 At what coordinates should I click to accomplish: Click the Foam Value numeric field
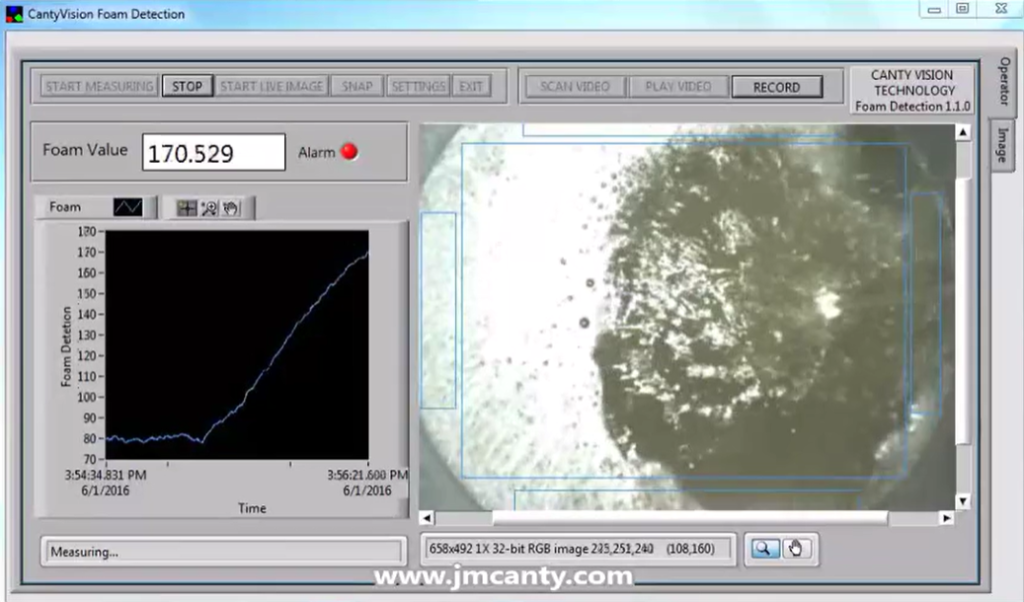[213, 153]
